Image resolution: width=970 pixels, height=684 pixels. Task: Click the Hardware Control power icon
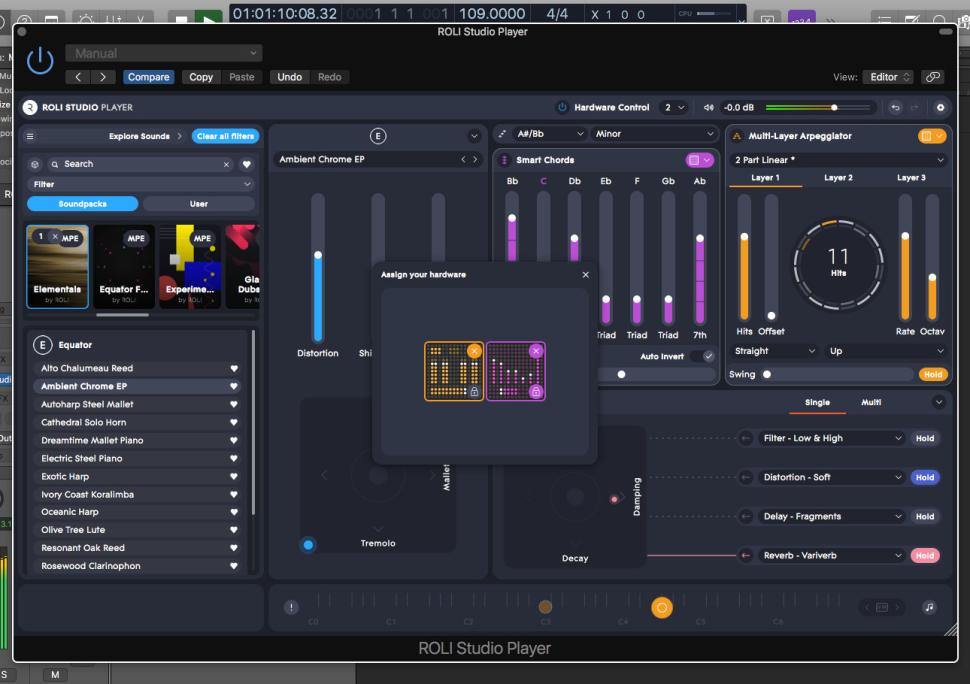pos(561,107)
